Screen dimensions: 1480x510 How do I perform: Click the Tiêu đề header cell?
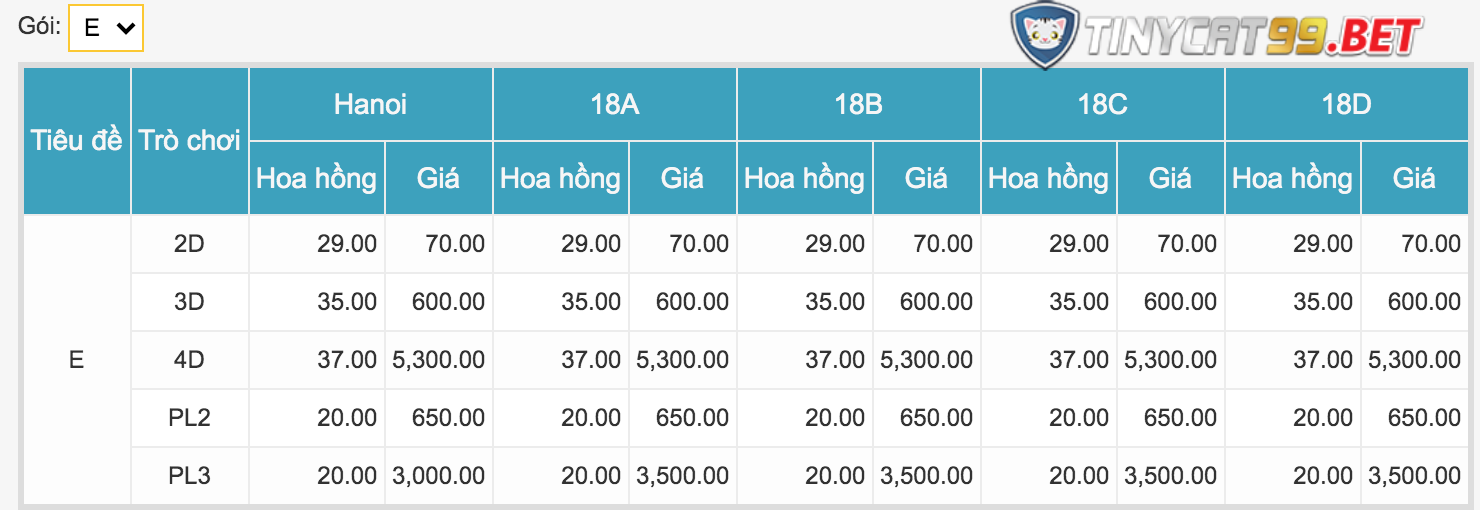click(x=77, y=140)
